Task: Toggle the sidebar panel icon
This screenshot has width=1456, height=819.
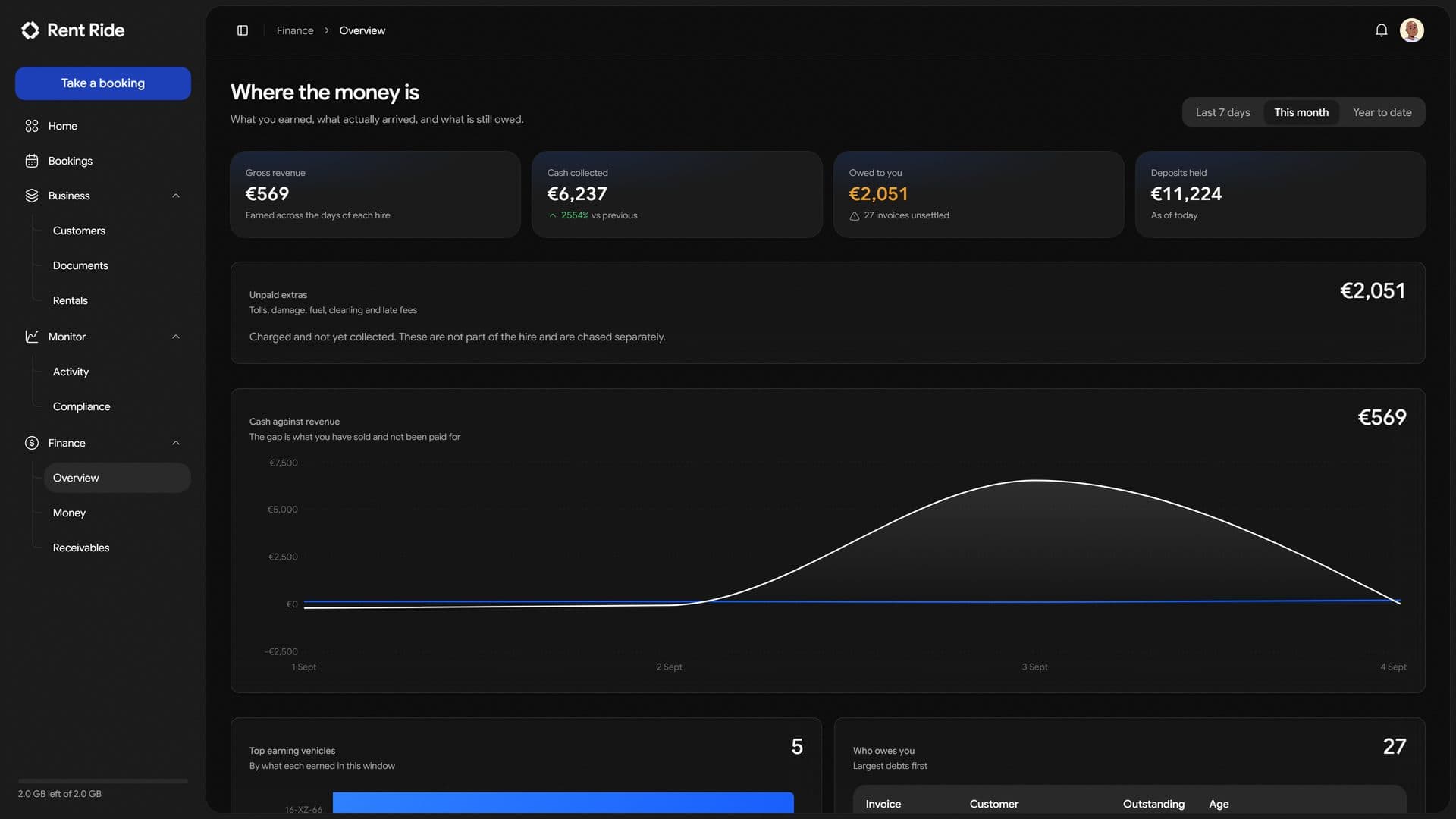Action: point(243,30)
